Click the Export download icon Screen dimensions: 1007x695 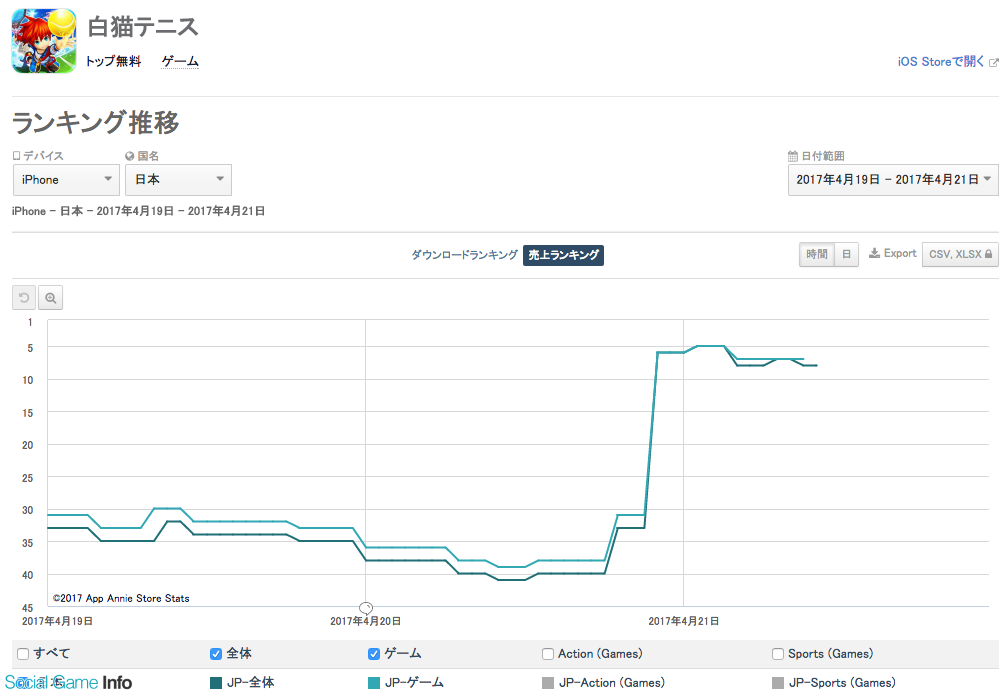pyautogui.click(x=874, y=253)
